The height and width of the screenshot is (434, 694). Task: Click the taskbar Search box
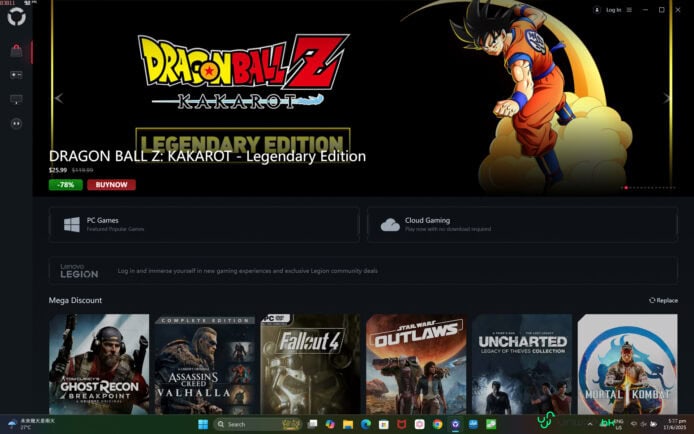point(258,425)
